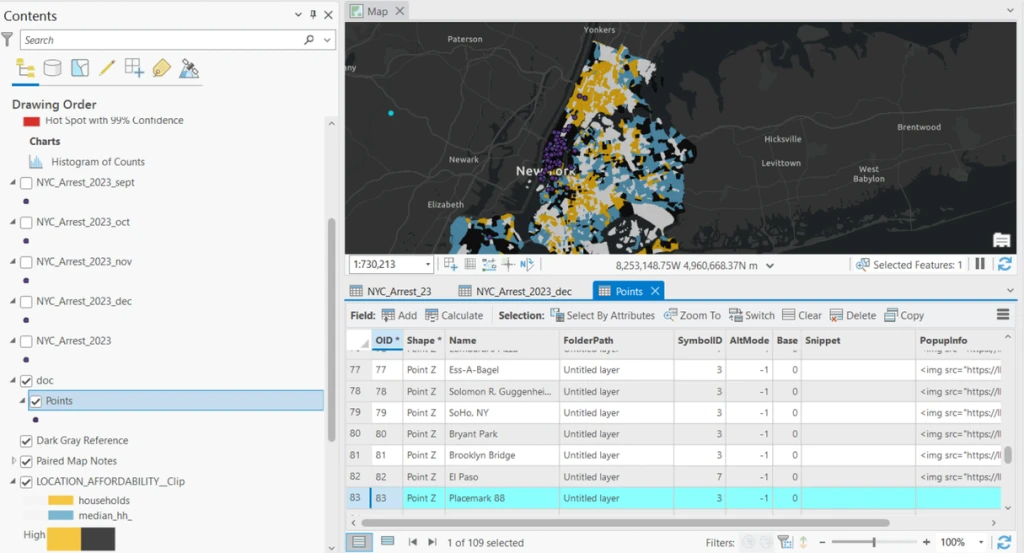This screenshot has height=553, width=1024.
Task: Expand the Paired Map Notes group
Action: [x=13, y=461]
